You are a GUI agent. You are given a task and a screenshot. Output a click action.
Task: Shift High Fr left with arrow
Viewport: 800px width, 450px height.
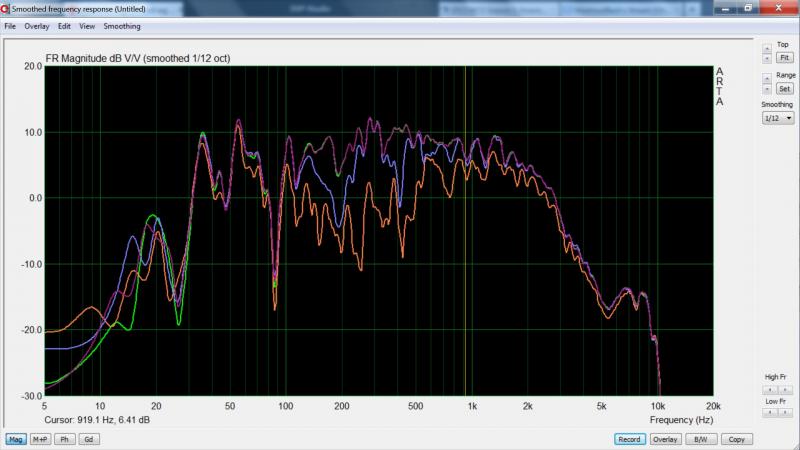tap(769, 388)
